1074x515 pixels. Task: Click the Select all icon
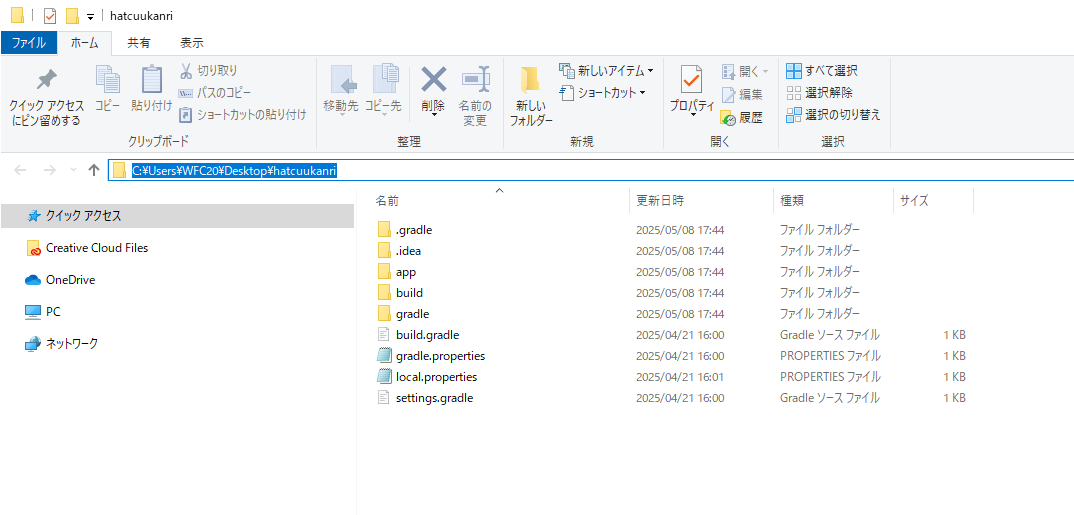point(794,71)
